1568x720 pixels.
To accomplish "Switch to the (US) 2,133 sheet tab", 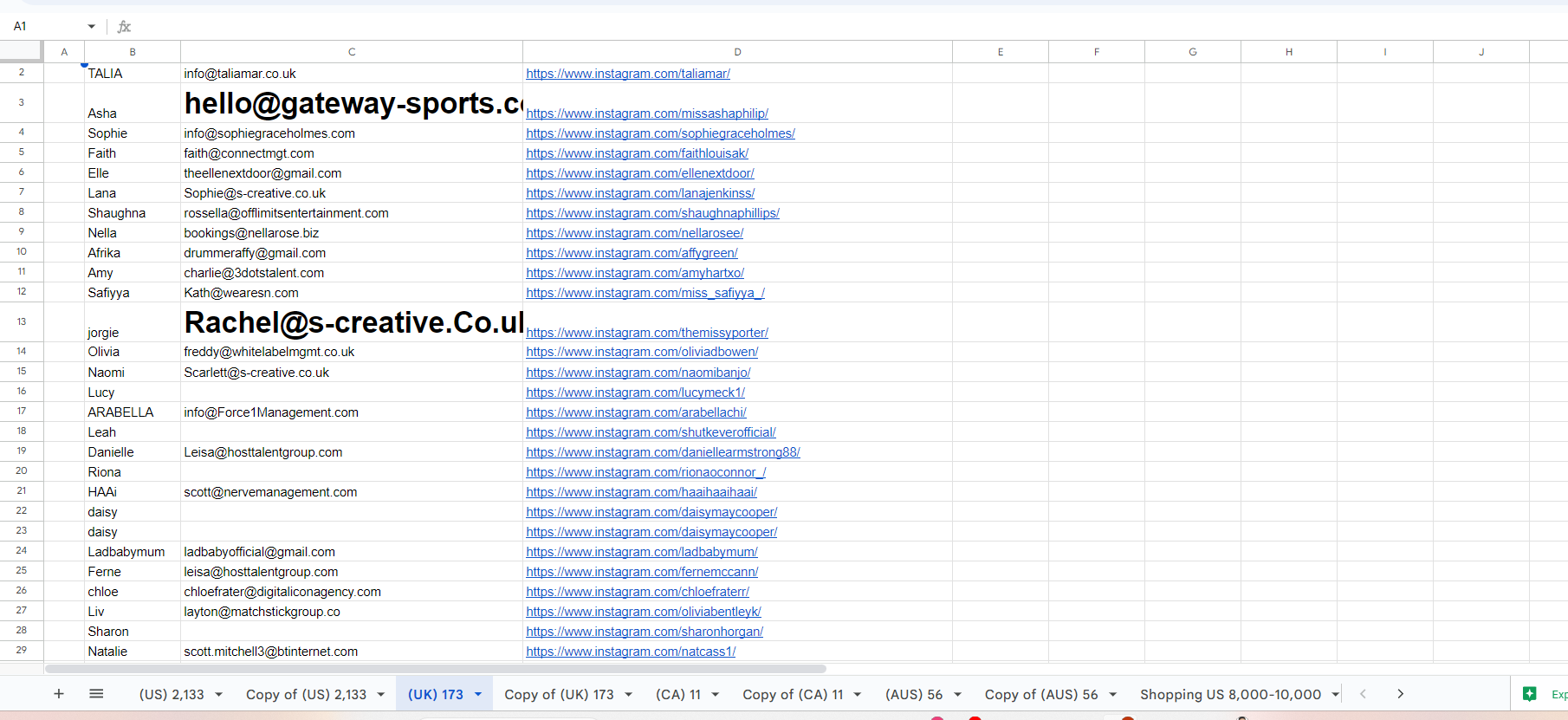I will pos(172,695).
